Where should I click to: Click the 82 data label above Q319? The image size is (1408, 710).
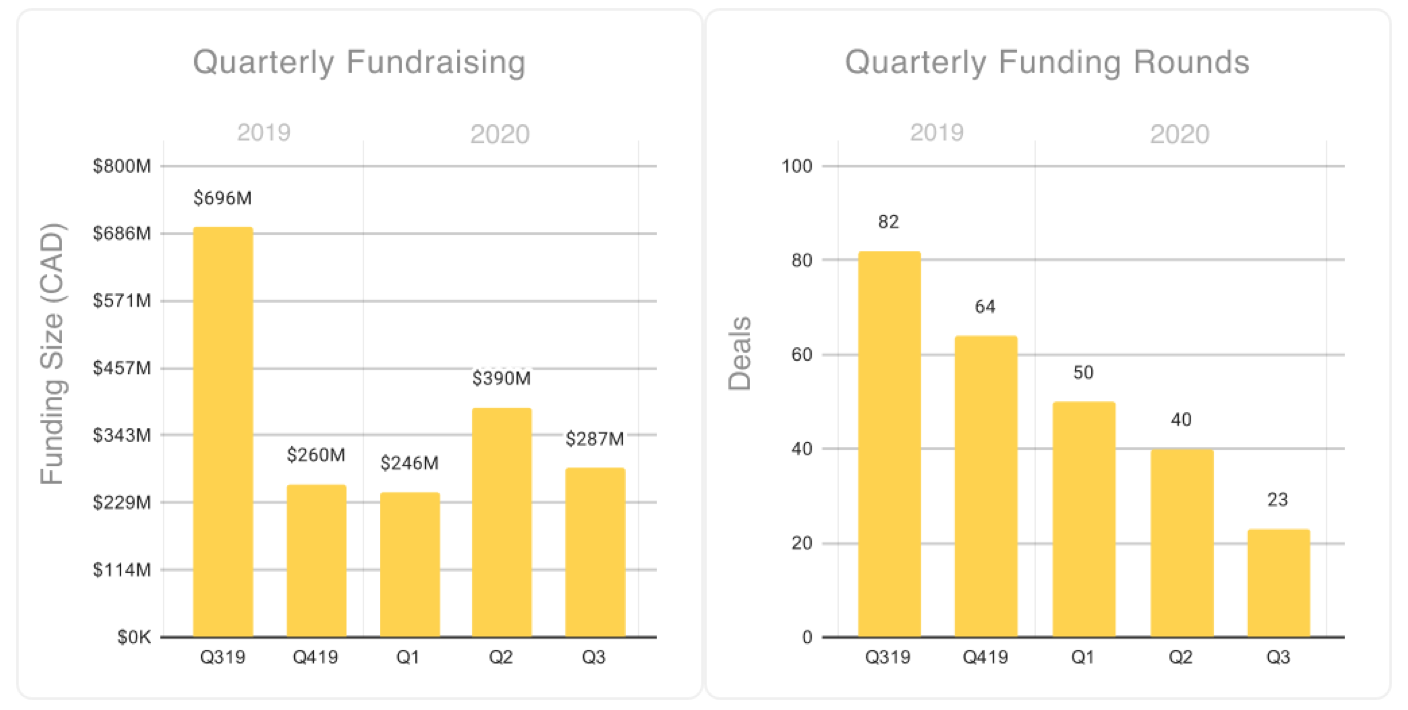tap(888, 222)
